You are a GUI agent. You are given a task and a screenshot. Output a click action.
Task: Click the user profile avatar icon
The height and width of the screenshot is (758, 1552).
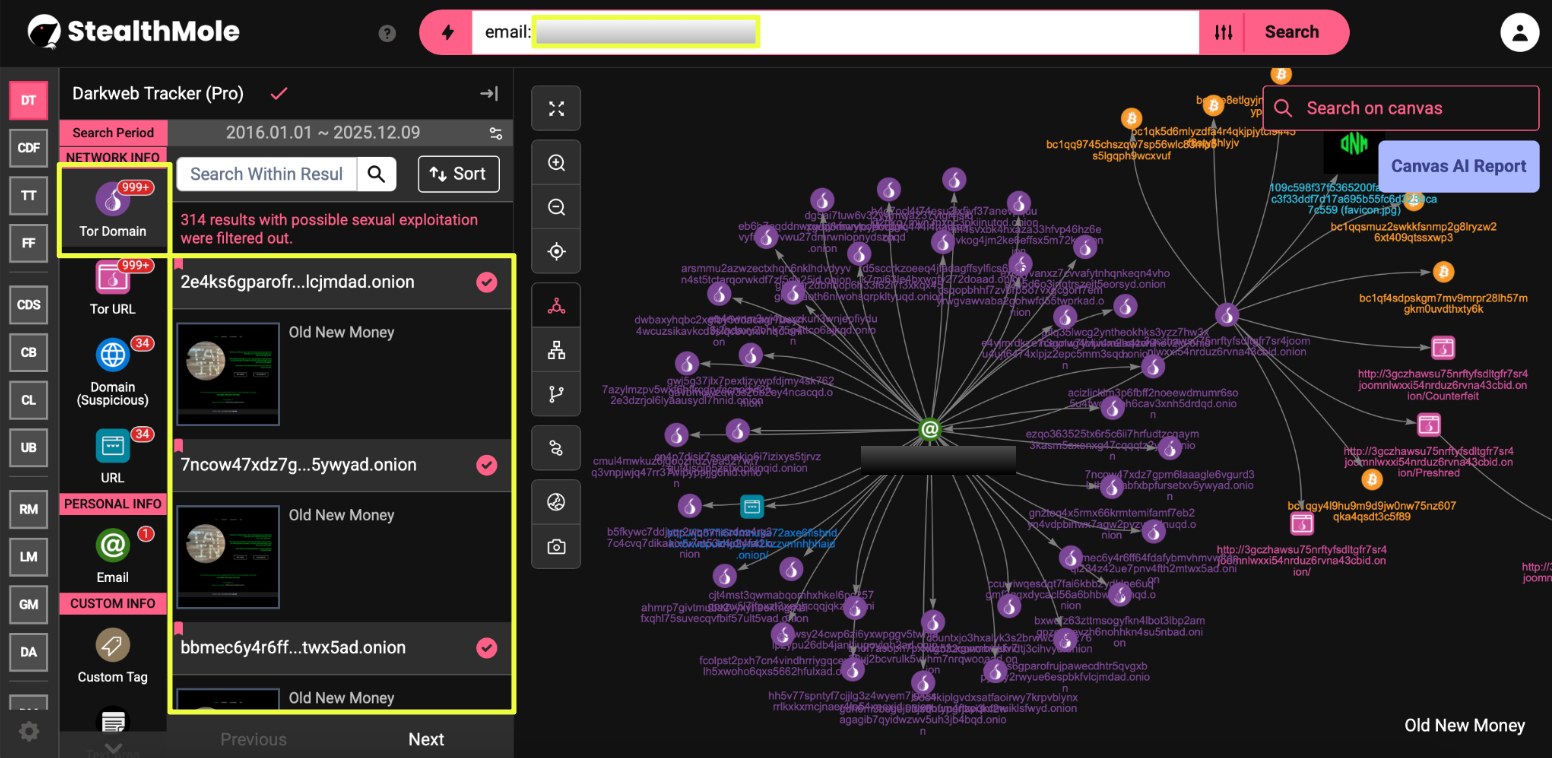tap(1519, 32)
